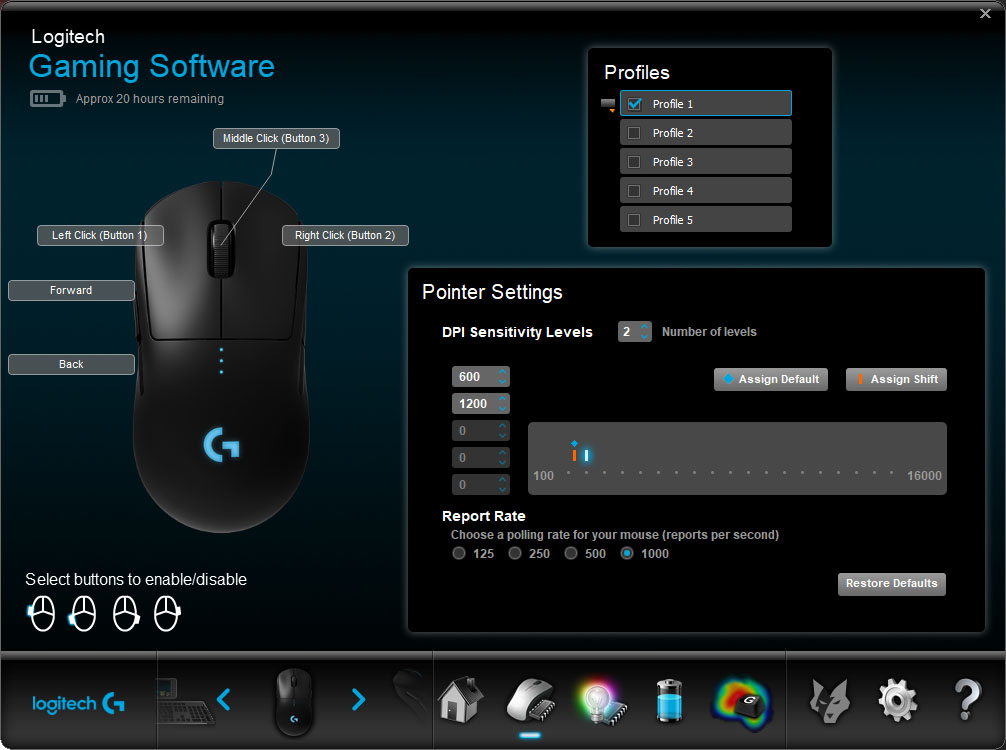1006x750 pixels.
Task: Open the battery settings icon
Action: (669, 701)
